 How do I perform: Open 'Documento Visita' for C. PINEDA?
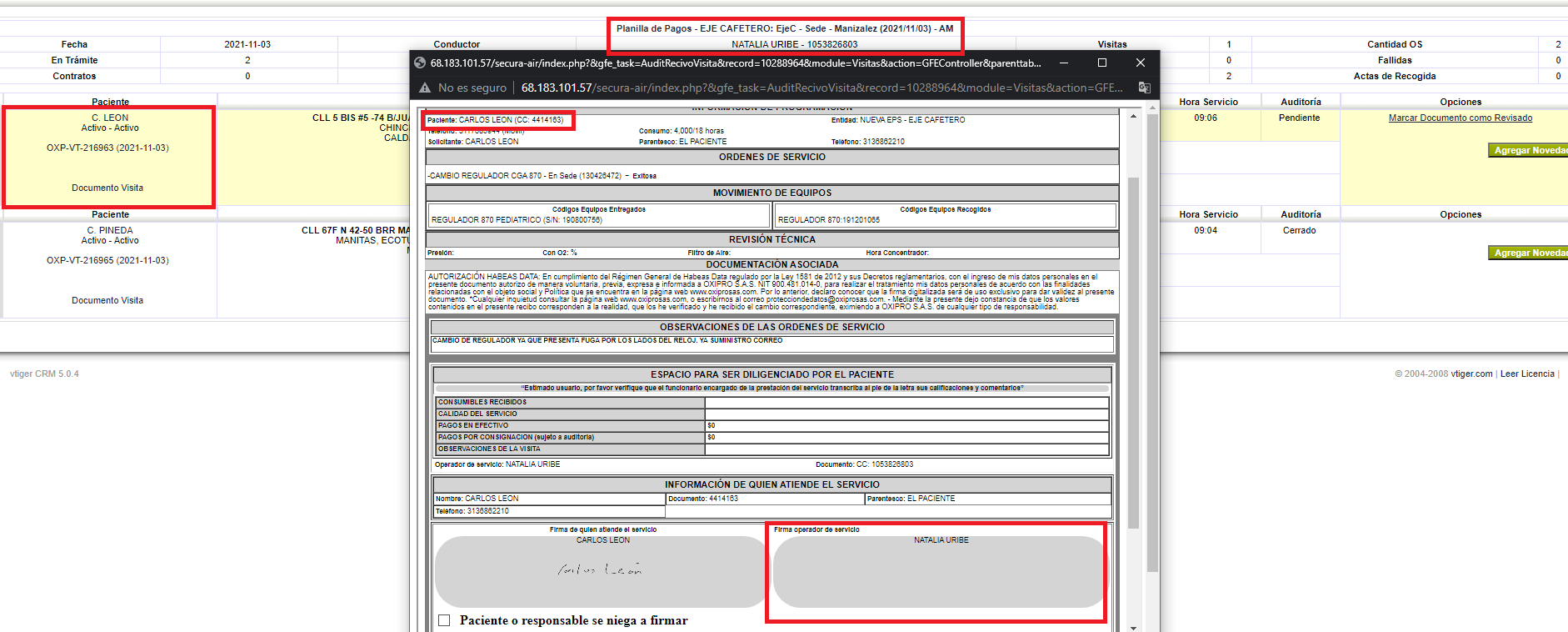107,300
